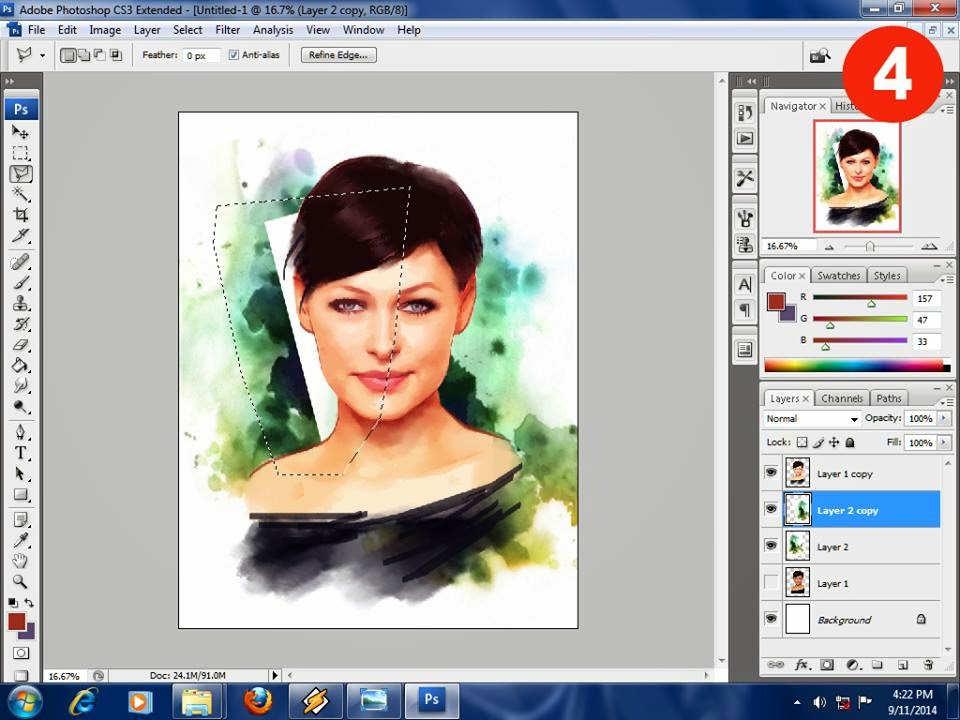Select the Hand tool

coord(20,561)
